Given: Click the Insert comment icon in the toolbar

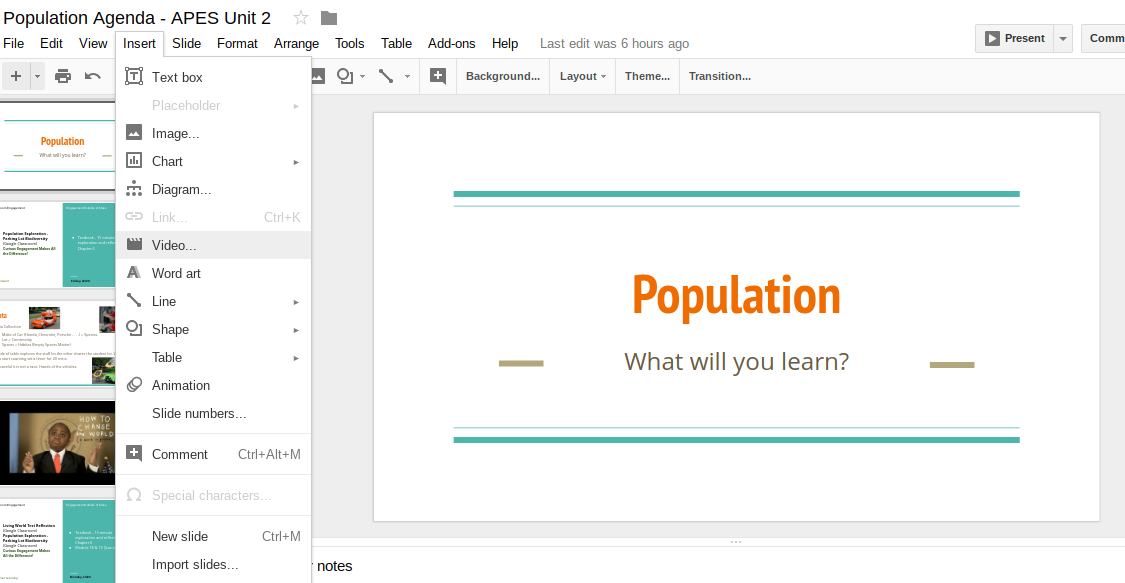Looking at the screenshot, I should tap(437, 76).
